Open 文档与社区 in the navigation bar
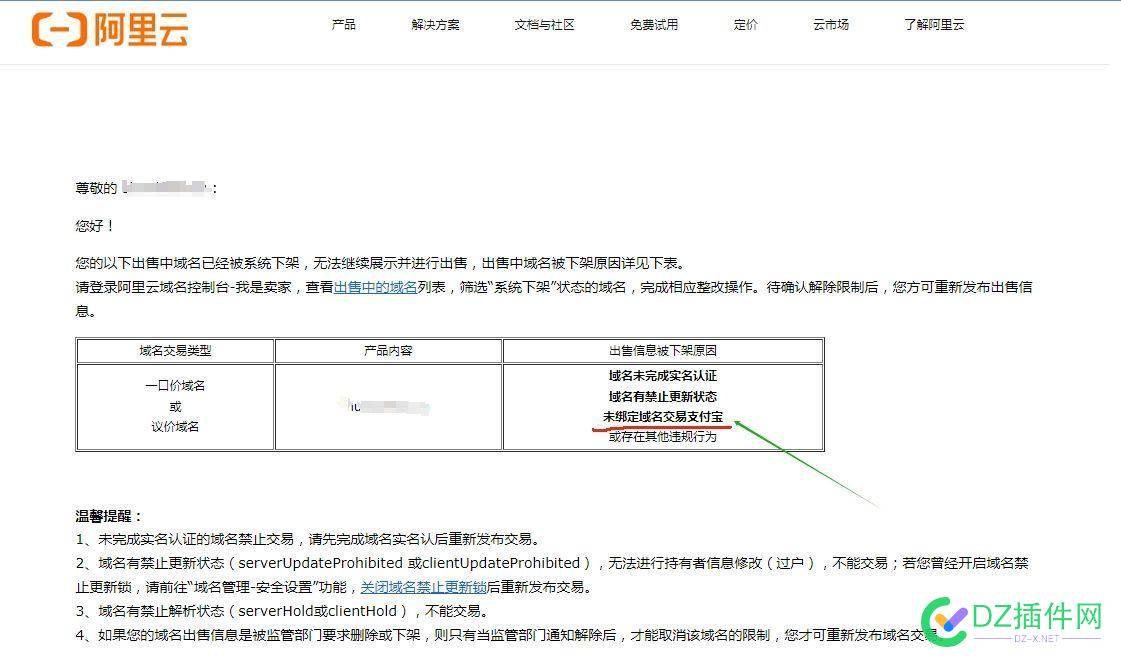The height and width of the screenshot is (662, 1121). [544, 25]
